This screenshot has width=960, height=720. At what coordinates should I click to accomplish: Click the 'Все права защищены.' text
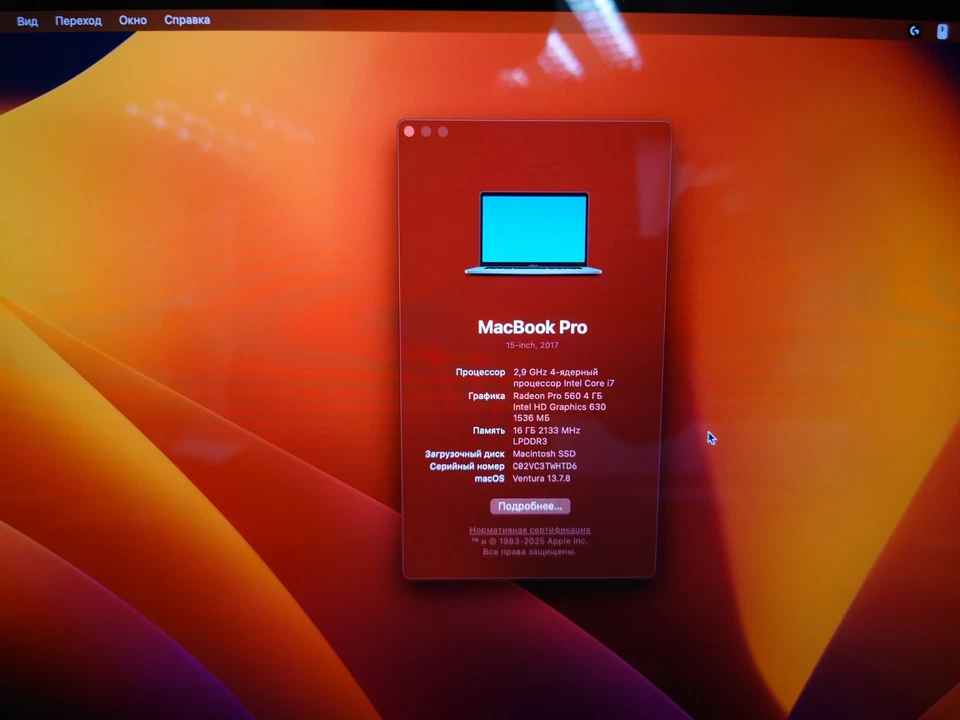tap(529, 552)
